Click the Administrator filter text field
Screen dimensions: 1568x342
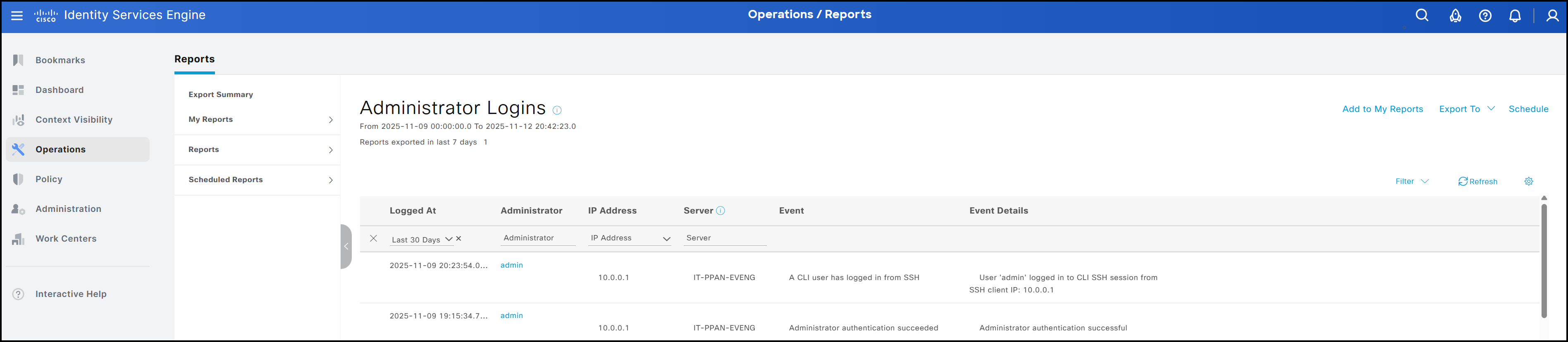[x=537, y=238]
